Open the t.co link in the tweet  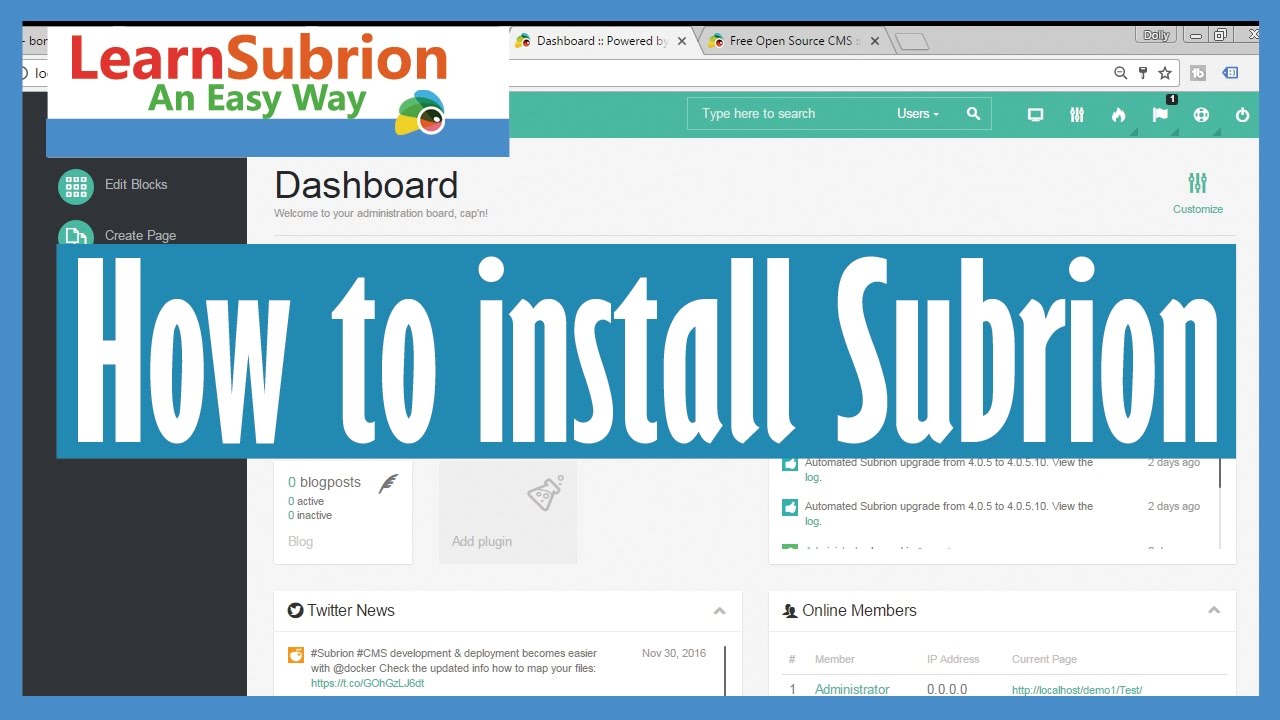click(367, 683)
